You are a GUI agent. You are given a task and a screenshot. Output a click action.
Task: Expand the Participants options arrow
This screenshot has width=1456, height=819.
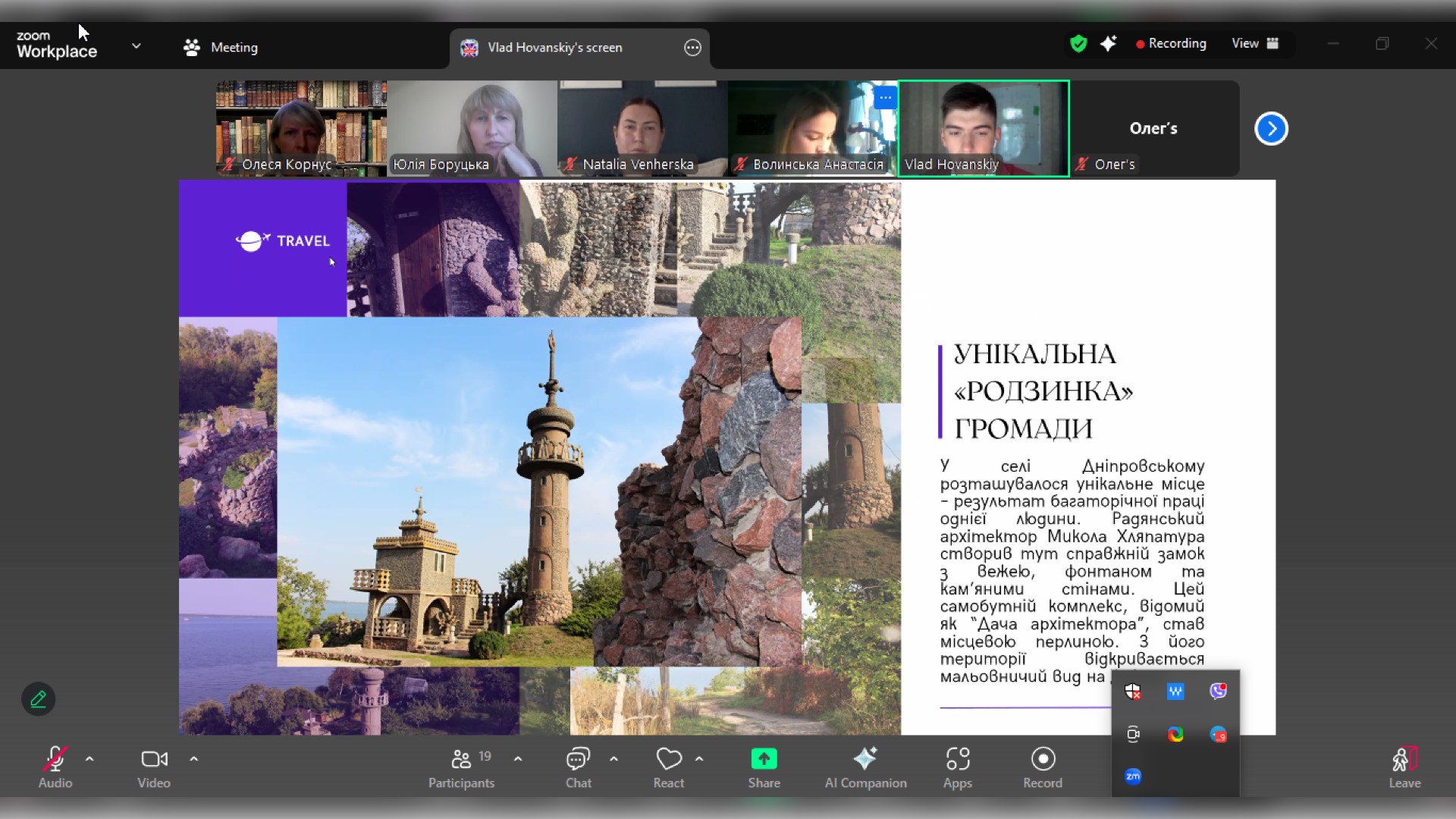point(518,758)
